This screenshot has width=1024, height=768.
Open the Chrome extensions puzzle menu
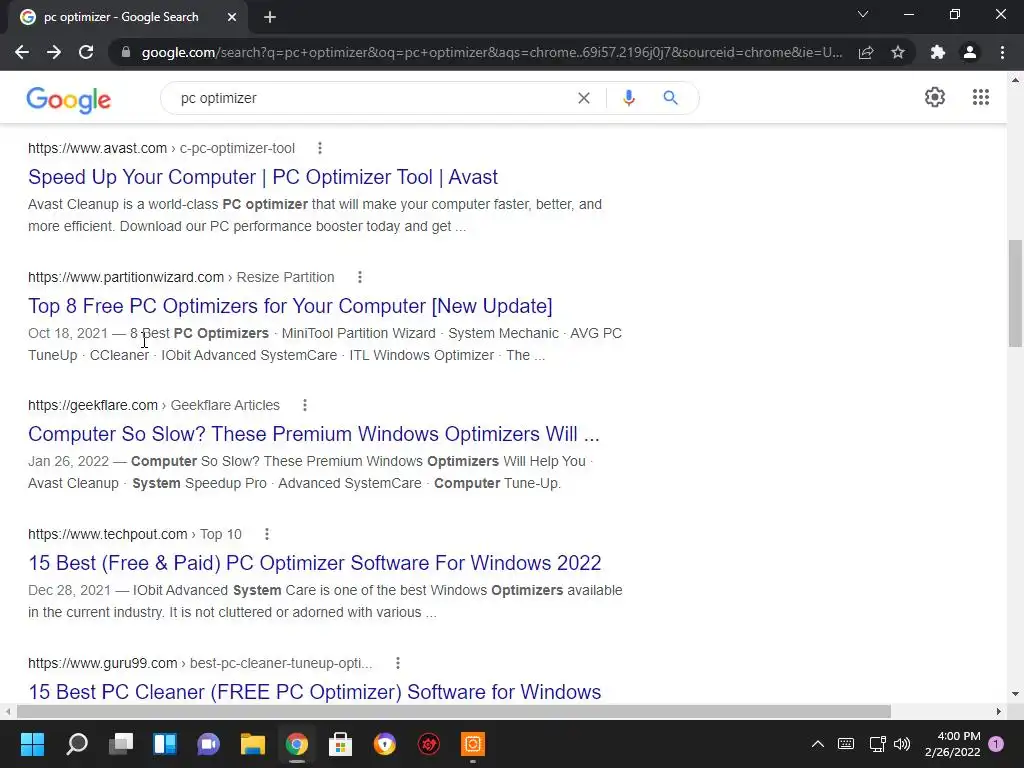[x=938, y=52]
